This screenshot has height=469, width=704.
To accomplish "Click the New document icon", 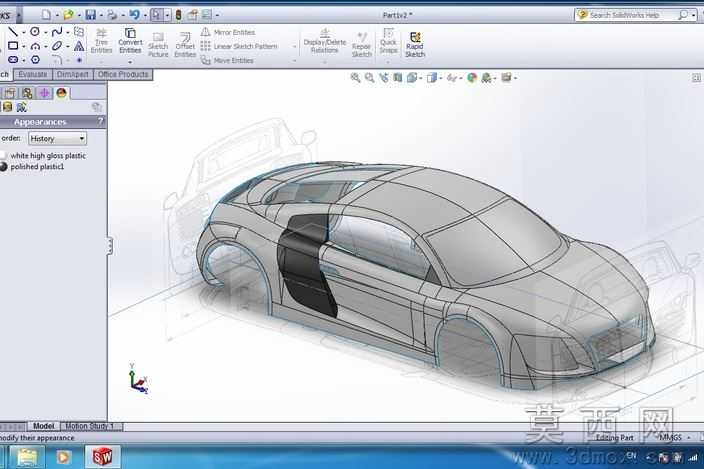I will coord(46,15).
